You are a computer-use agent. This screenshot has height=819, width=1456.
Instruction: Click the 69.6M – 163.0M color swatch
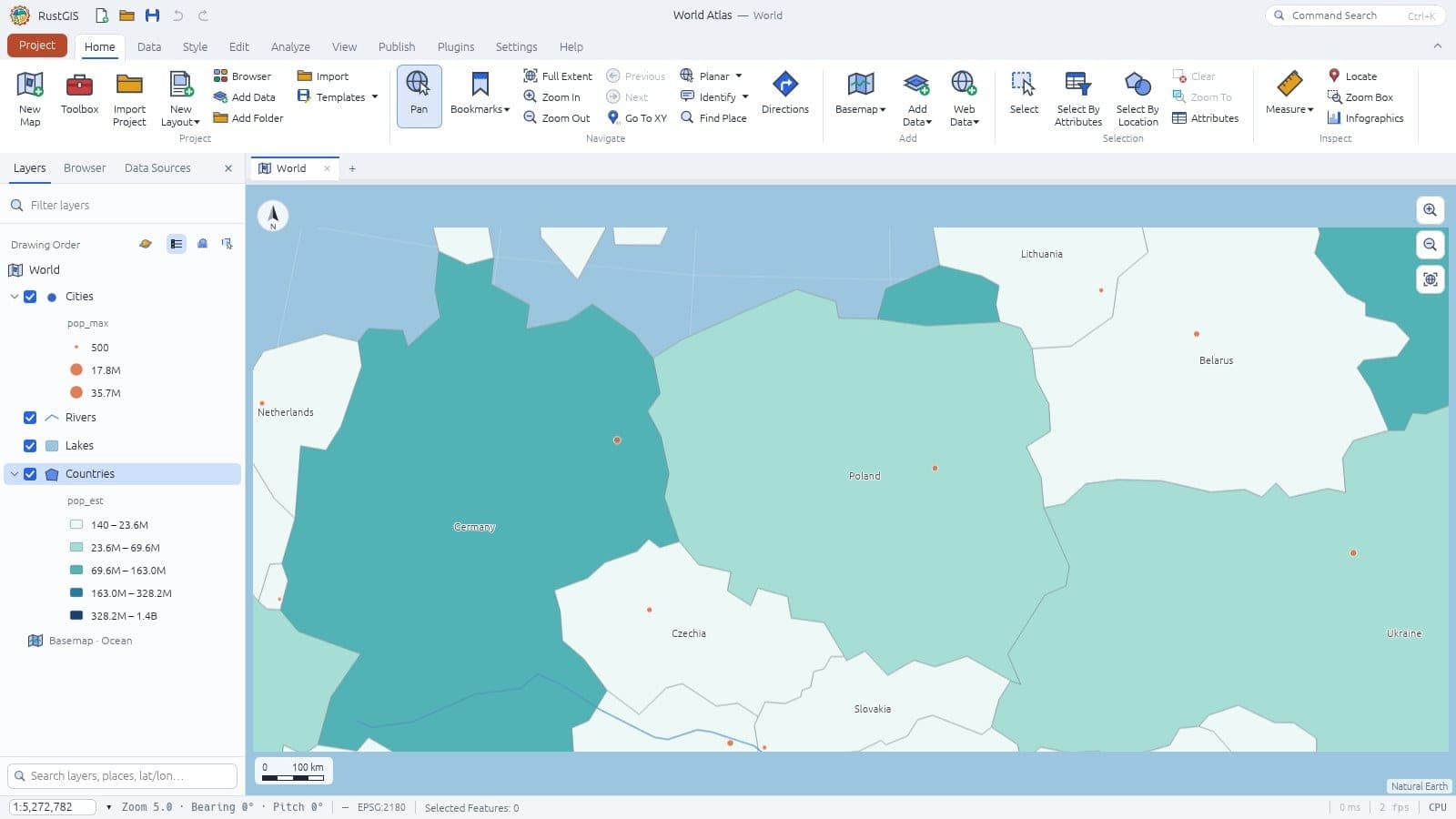(x=76, y=571)
